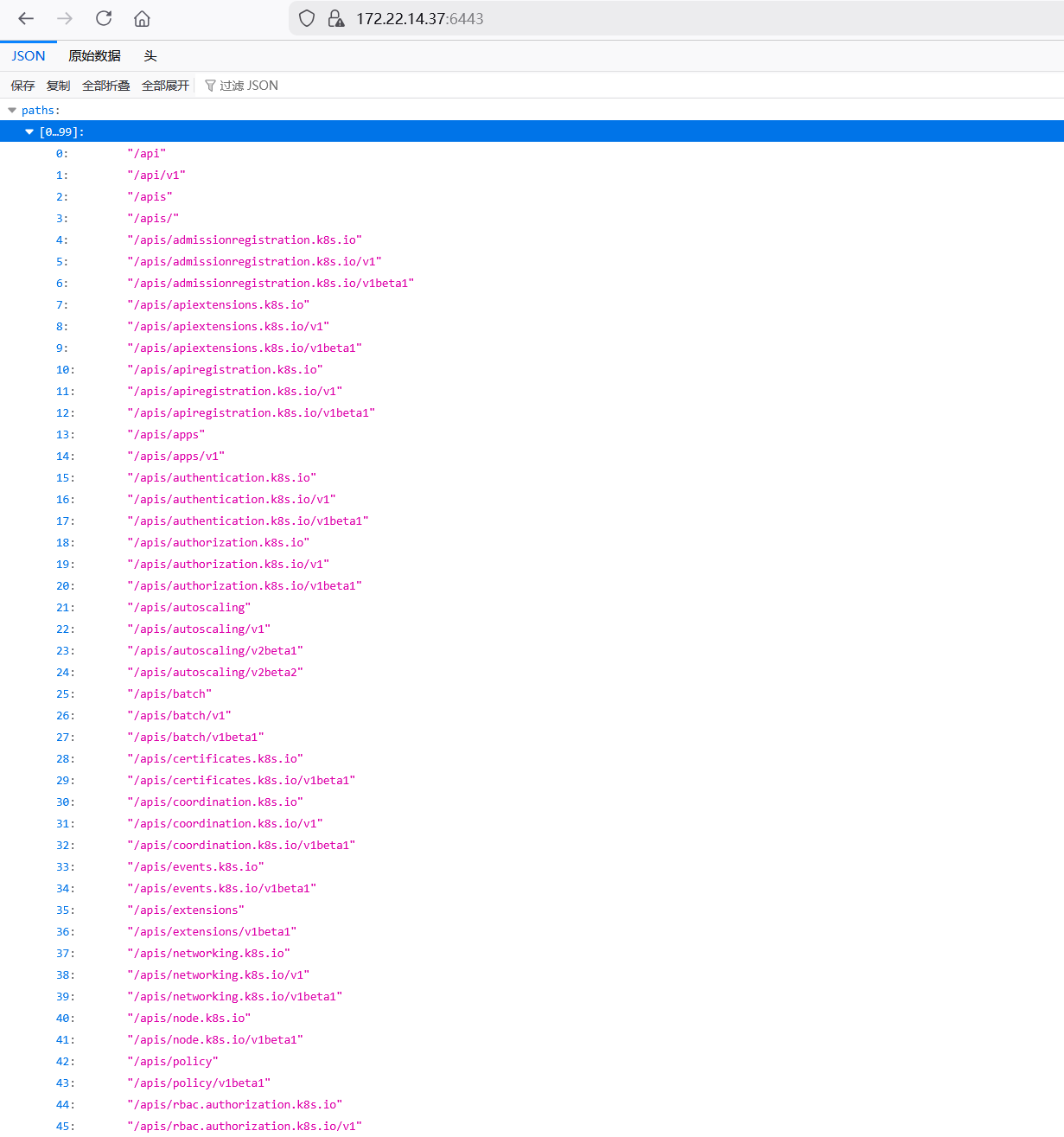1064x1137 pixels.
Task: Switch to the JSON tab
Action: (x=29, y=56)
